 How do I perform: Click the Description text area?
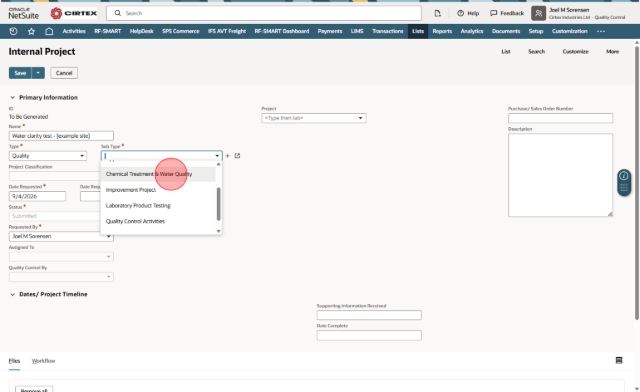point(560,175)
